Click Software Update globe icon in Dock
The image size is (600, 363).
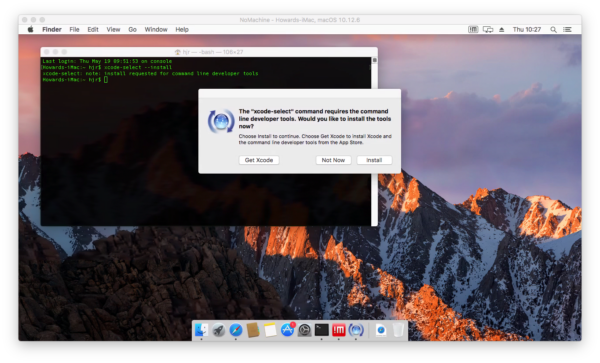[356, 330]
